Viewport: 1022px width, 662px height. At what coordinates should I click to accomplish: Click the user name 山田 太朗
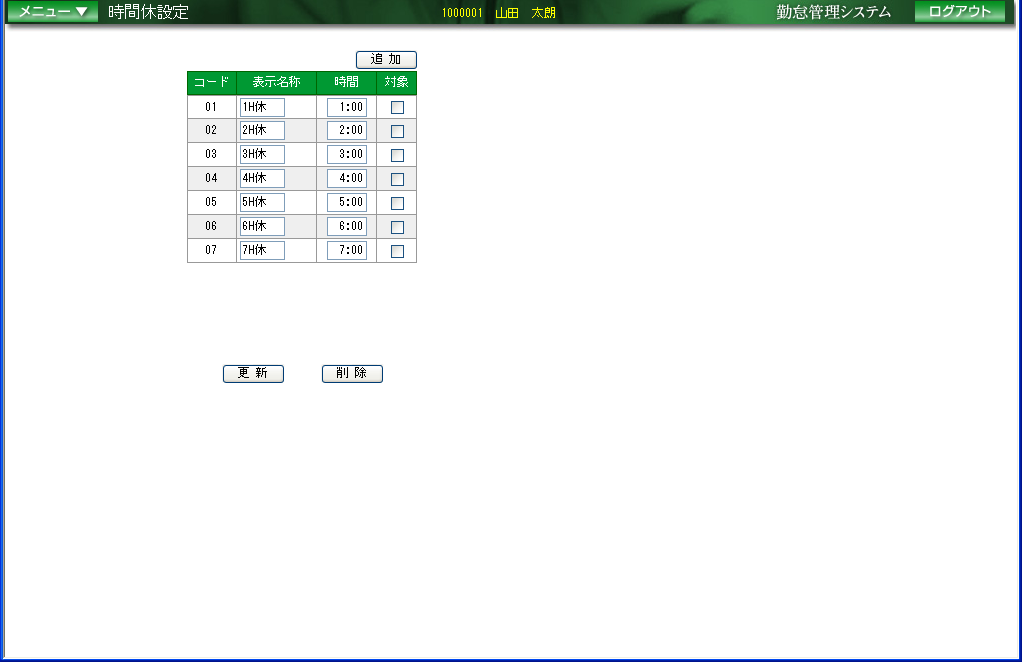(525, 13)
